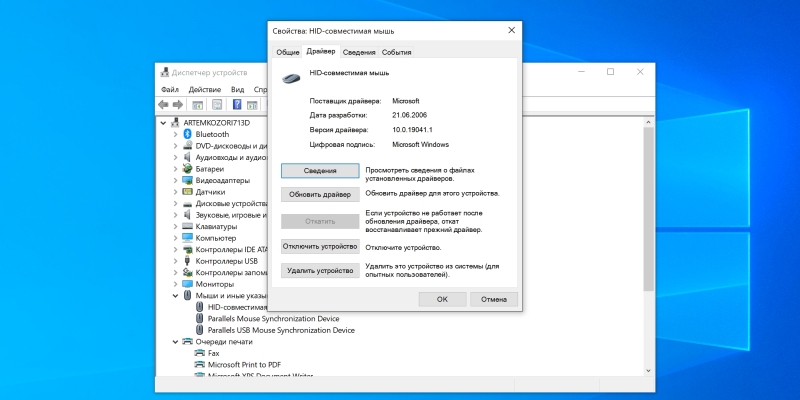Collapse the Мыши и иные указывающие устройства node
800x400 pixels.
[175, 296]
